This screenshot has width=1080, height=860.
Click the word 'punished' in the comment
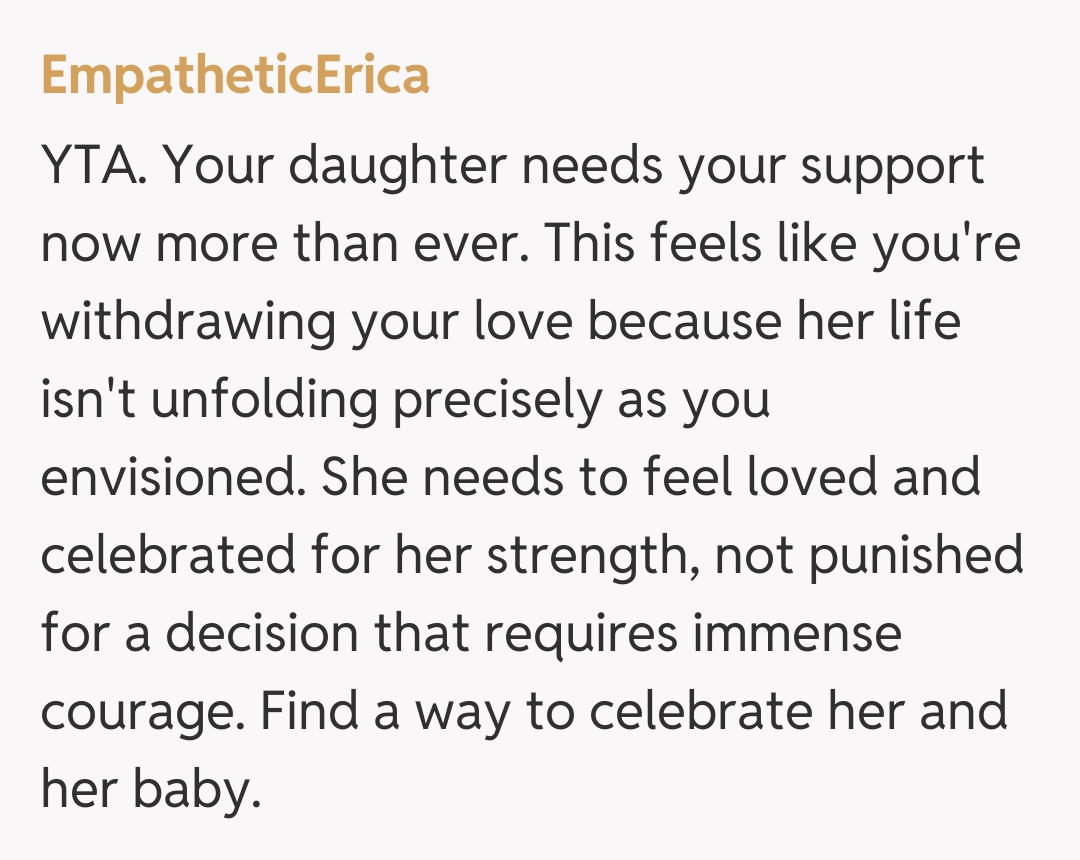click(x=915, y=557)
